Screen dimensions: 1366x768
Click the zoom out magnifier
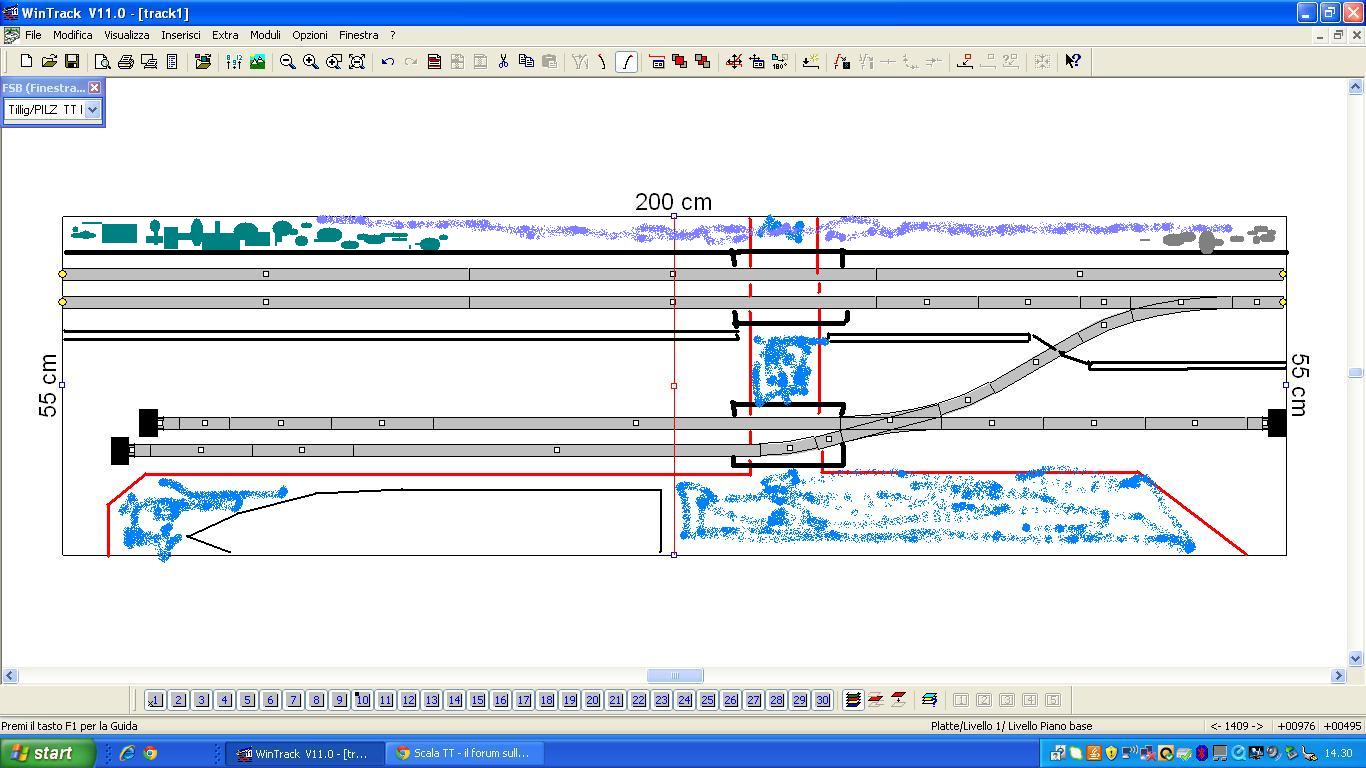click(x=287, y=61)
